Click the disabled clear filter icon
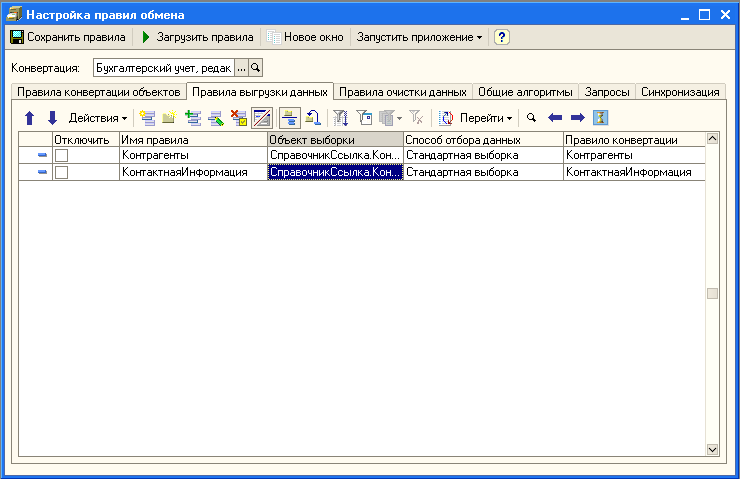 click(416, 118)
